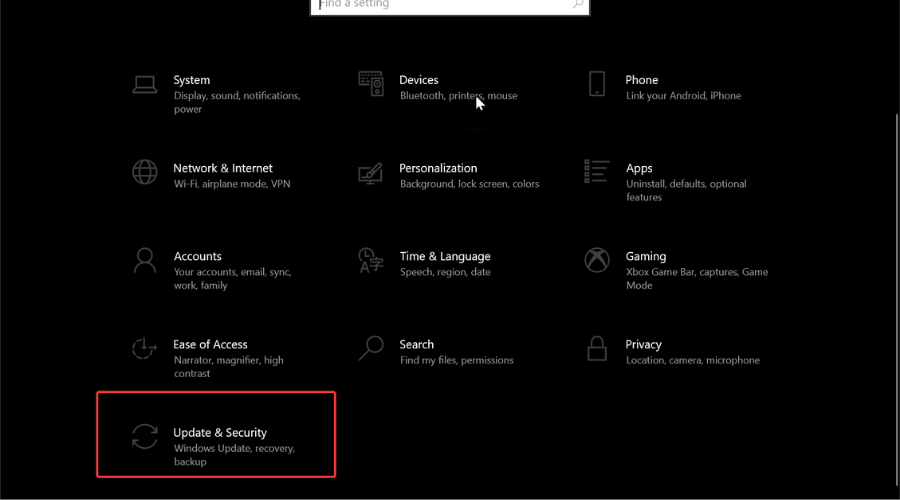Open the Network & Internet globe icon
900x500 pixels.
[145, 172]
